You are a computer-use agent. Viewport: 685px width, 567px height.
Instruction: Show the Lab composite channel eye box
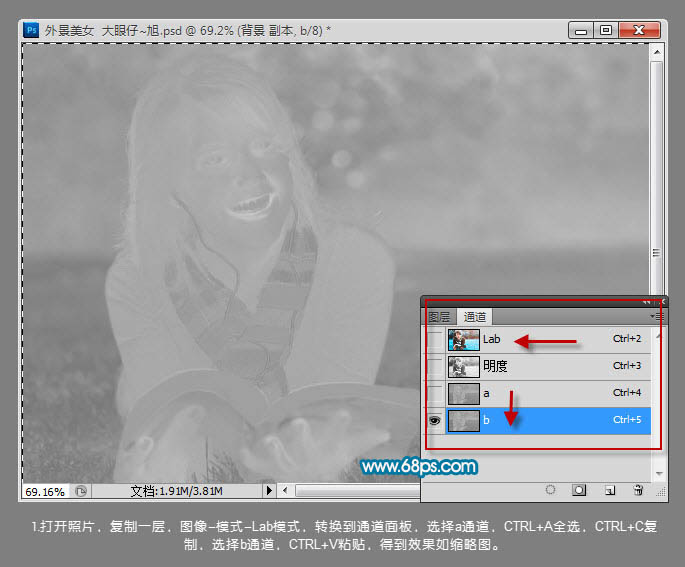435,339
